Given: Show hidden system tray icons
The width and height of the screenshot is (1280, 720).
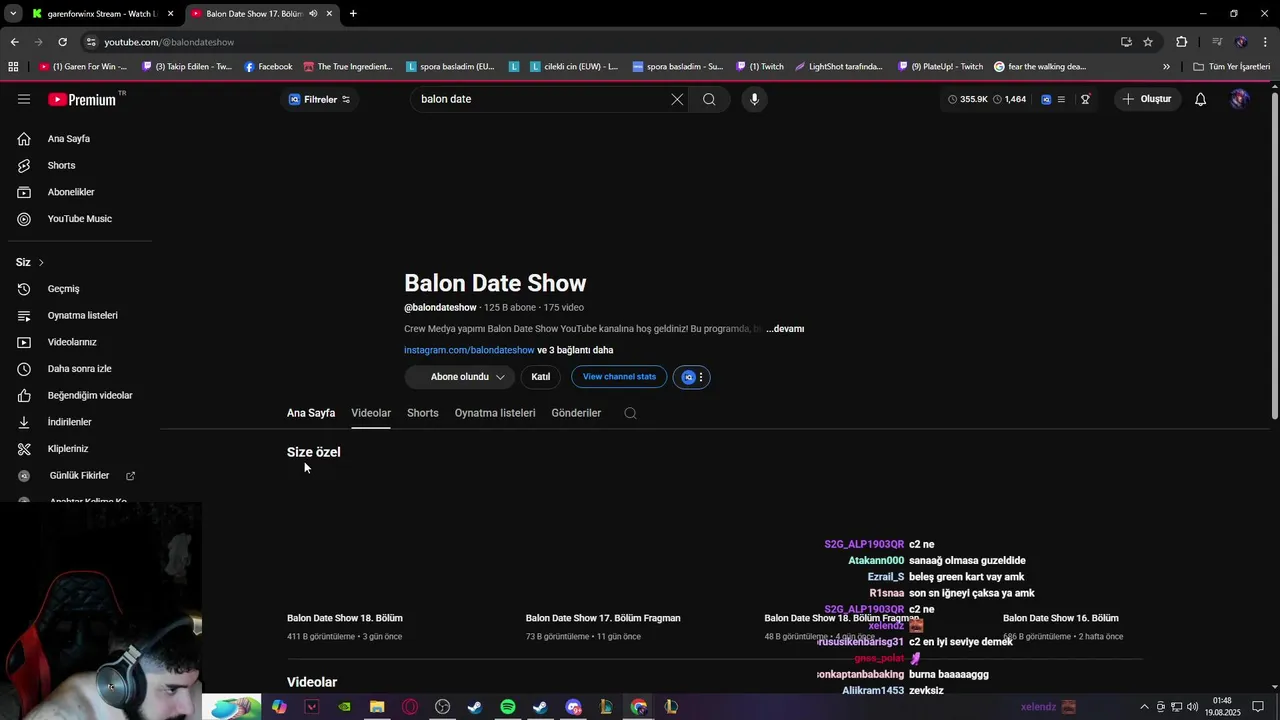Looking at the screenshot, I should [x=1144, y=707].
